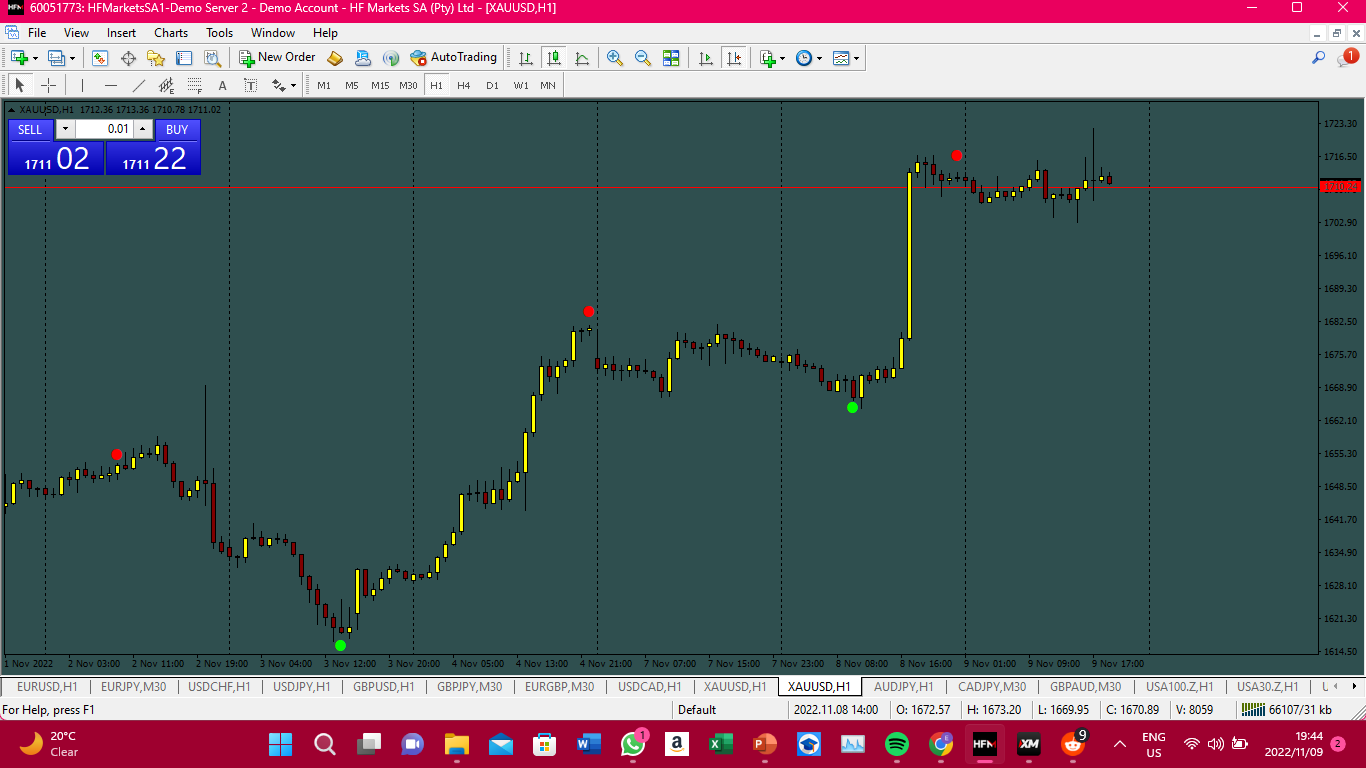
Task: Toggle chart Auto Scroll
Action: coord(706,58)
